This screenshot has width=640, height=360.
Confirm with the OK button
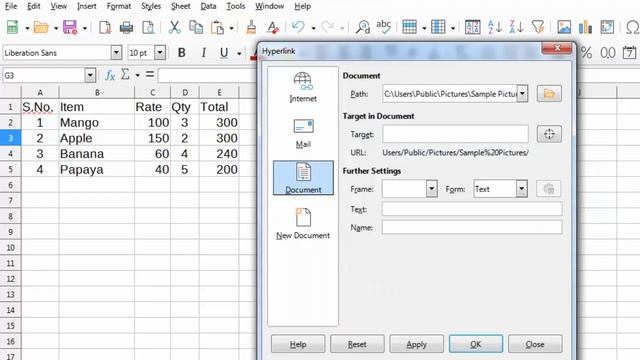476,344
